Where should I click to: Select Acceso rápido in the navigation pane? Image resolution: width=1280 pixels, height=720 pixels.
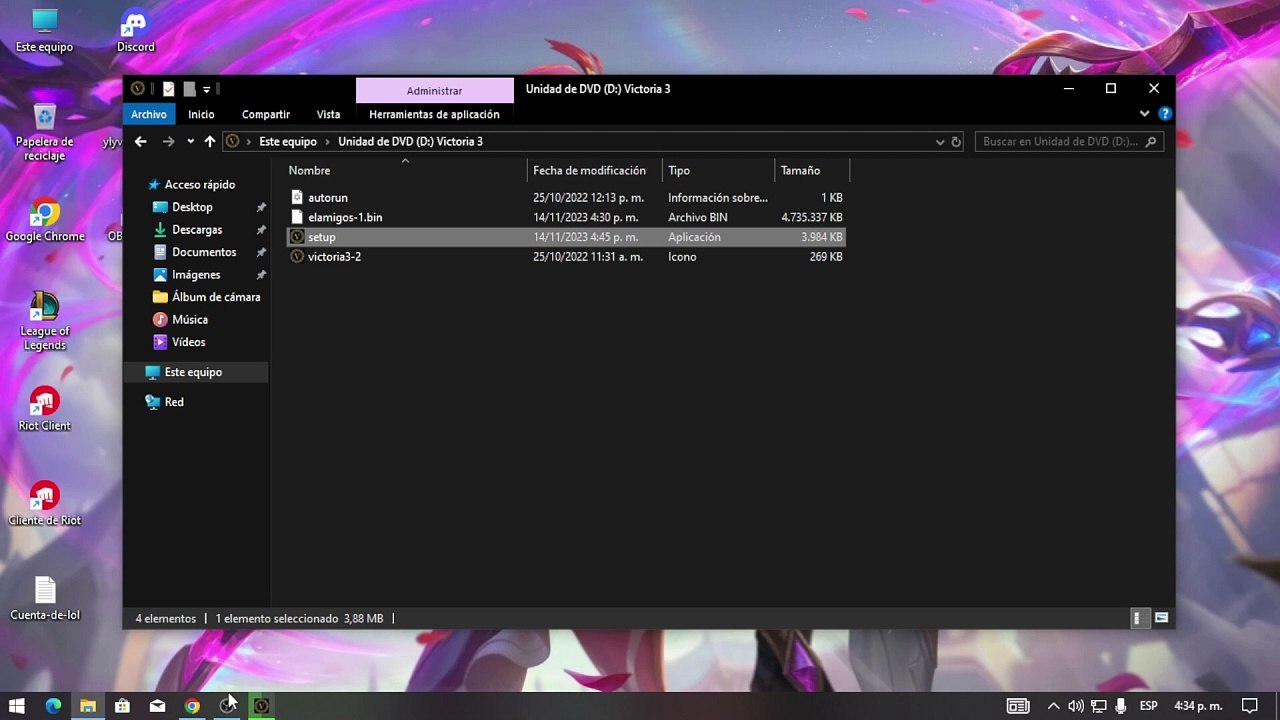pos(199,185)
